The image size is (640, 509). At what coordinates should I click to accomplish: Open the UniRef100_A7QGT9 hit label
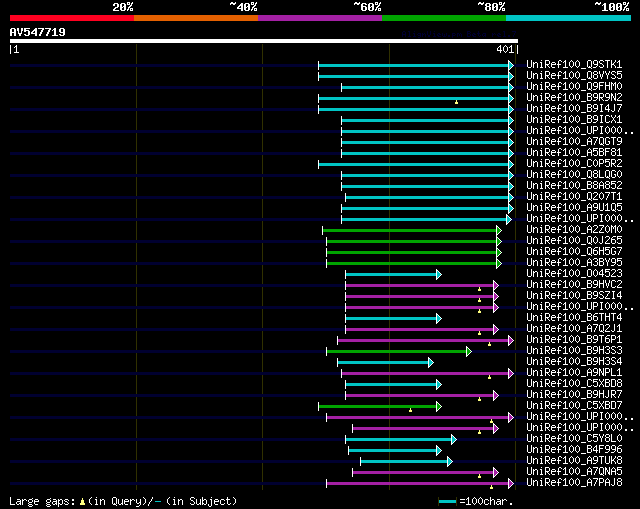[574, 142]
